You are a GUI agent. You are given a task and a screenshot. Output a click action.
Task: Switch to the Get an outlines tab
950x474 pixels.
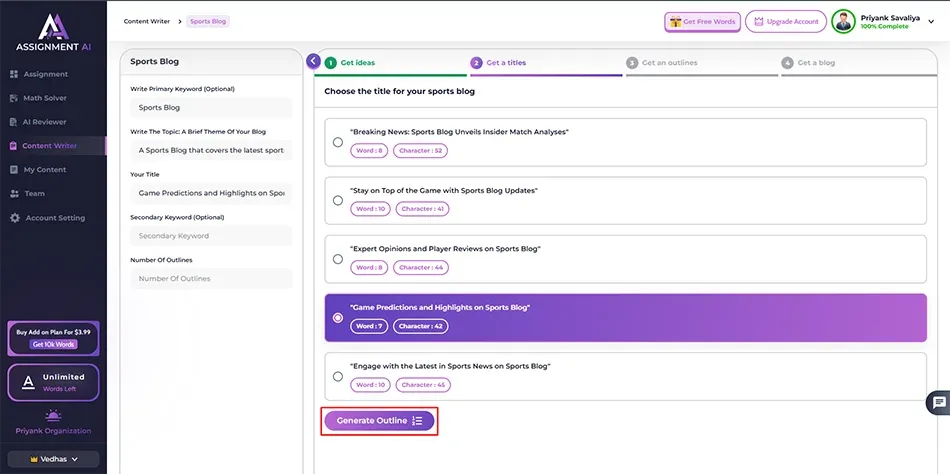point(669,63)
